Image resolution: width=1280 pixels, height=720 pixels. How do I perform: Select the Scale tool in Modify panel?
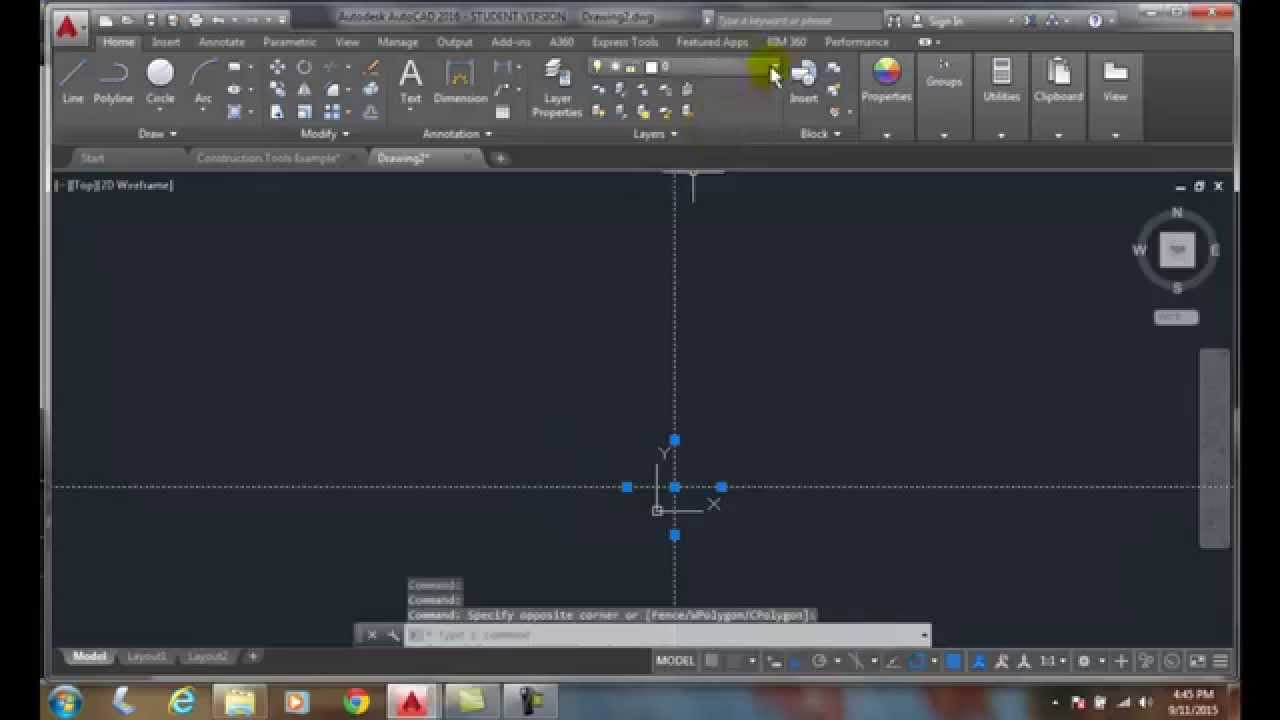304,112
